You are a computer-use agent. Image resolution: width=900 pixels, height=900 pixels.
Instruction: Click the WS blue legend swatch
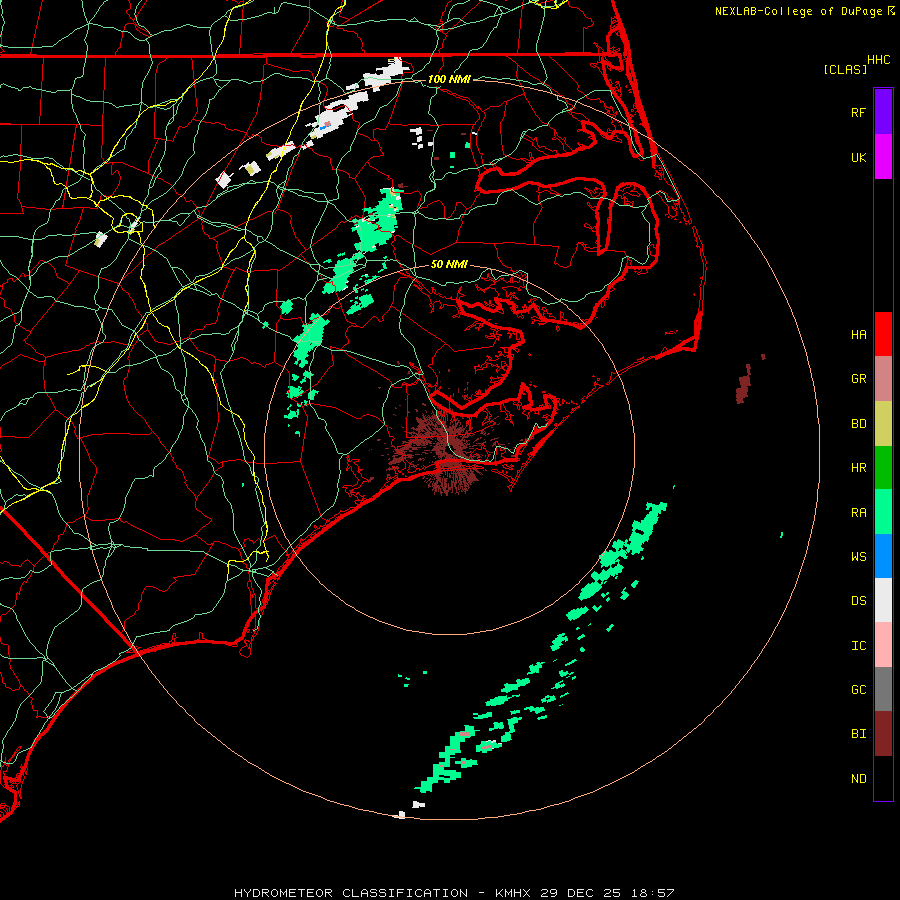(883, 556)
